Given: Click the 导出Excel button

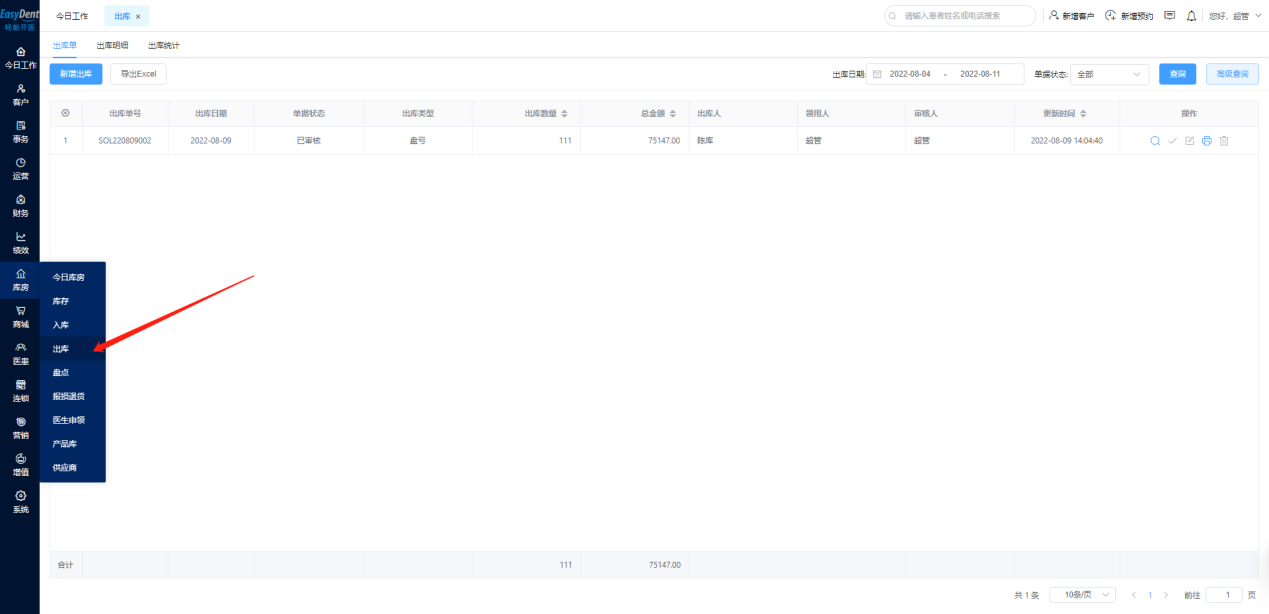Looking at the screenshot, I should point(138,74).
